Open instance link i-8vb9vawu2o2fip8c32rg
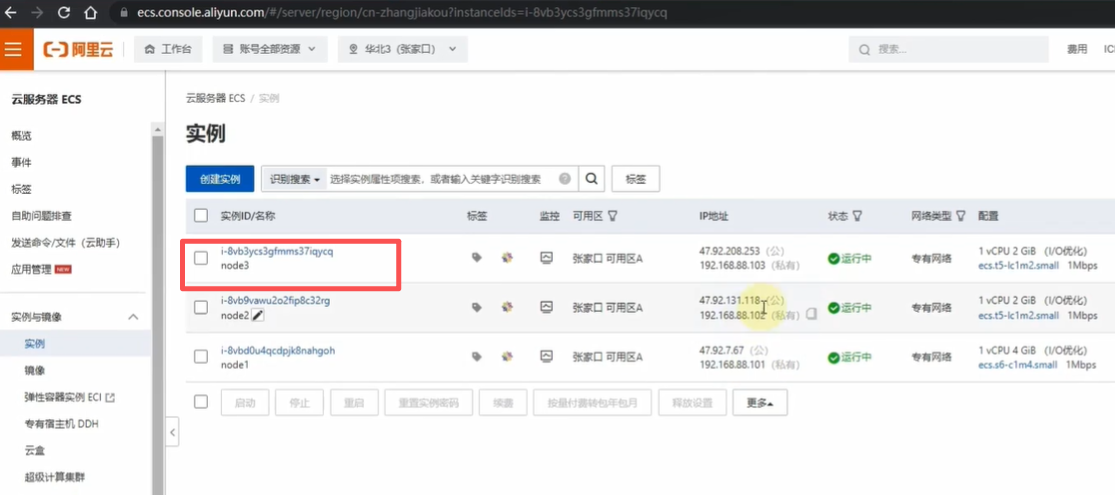Viewport: 1115px width, 495px height. coord(275,300)
